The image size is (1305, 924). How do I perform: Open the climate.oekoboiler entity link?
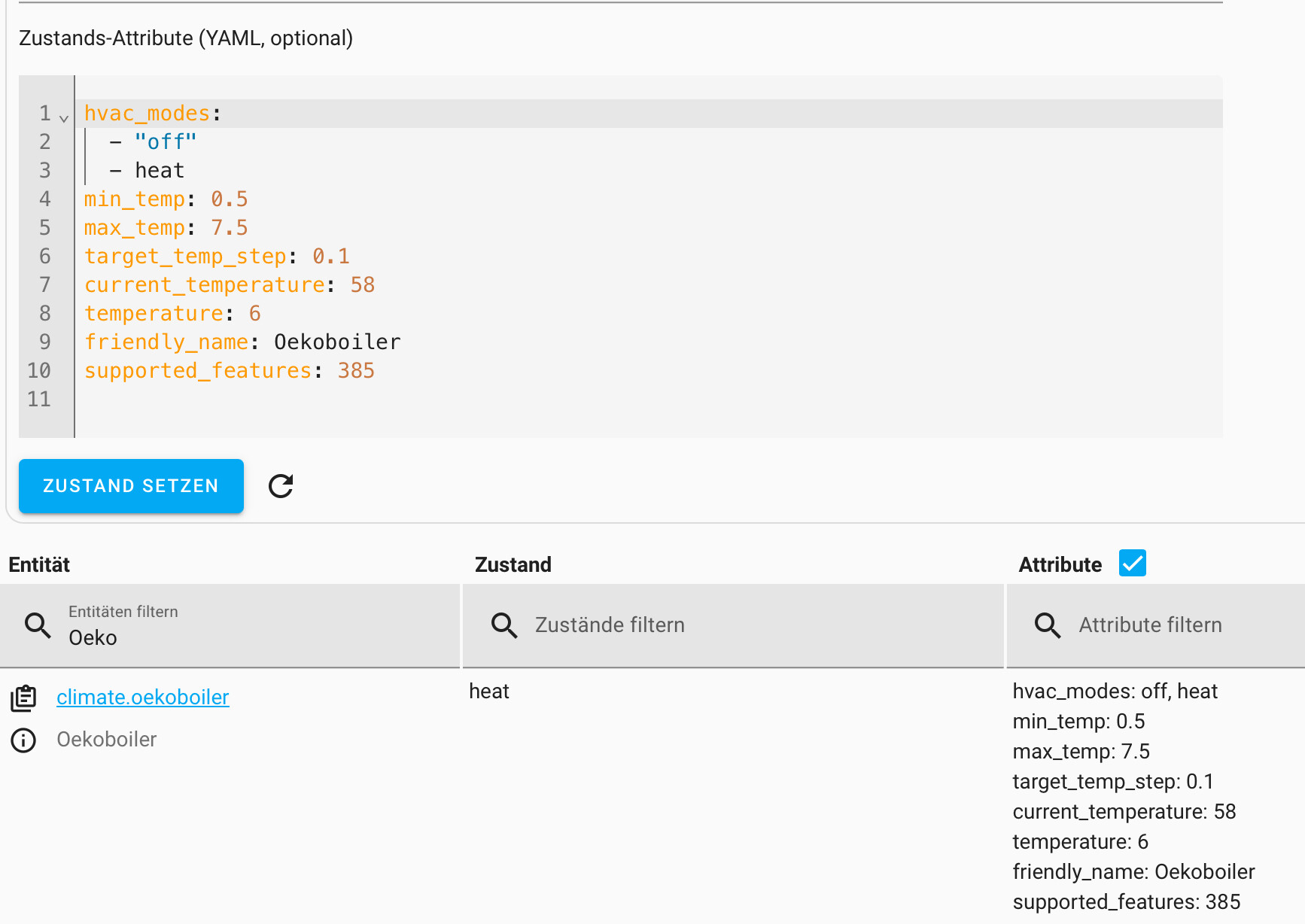click(143, 698)
